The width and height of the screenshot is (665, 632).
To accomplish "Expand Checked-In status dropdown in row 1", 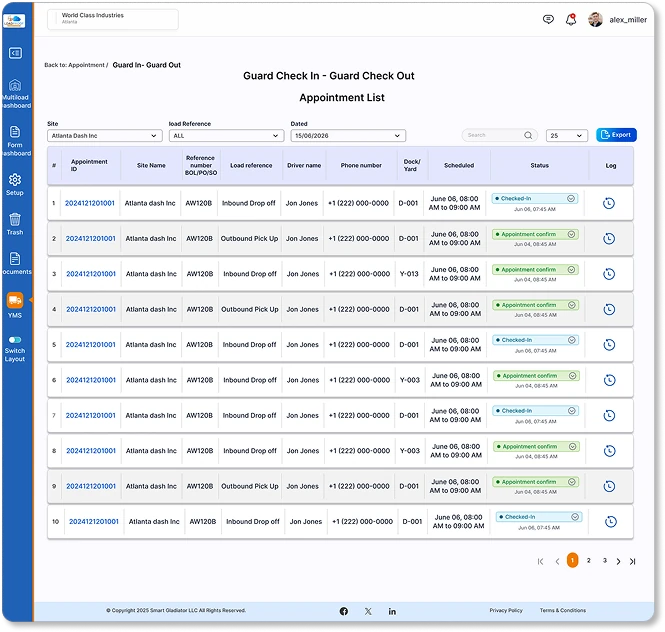I will pyautogui.click(x=571, y=199).
